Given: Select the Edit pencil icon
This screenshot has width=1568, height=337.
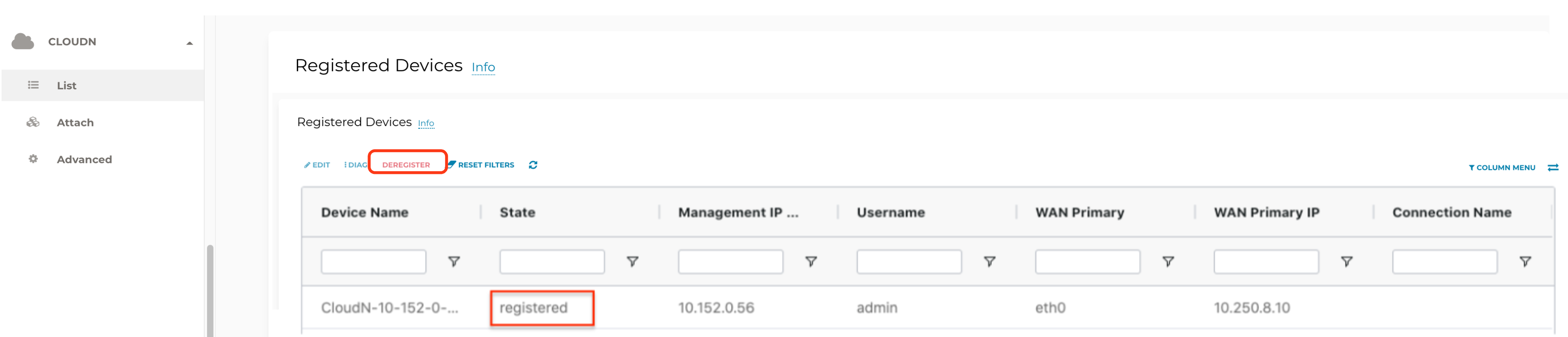Looking at the screenshot, I should click(307, 164).
